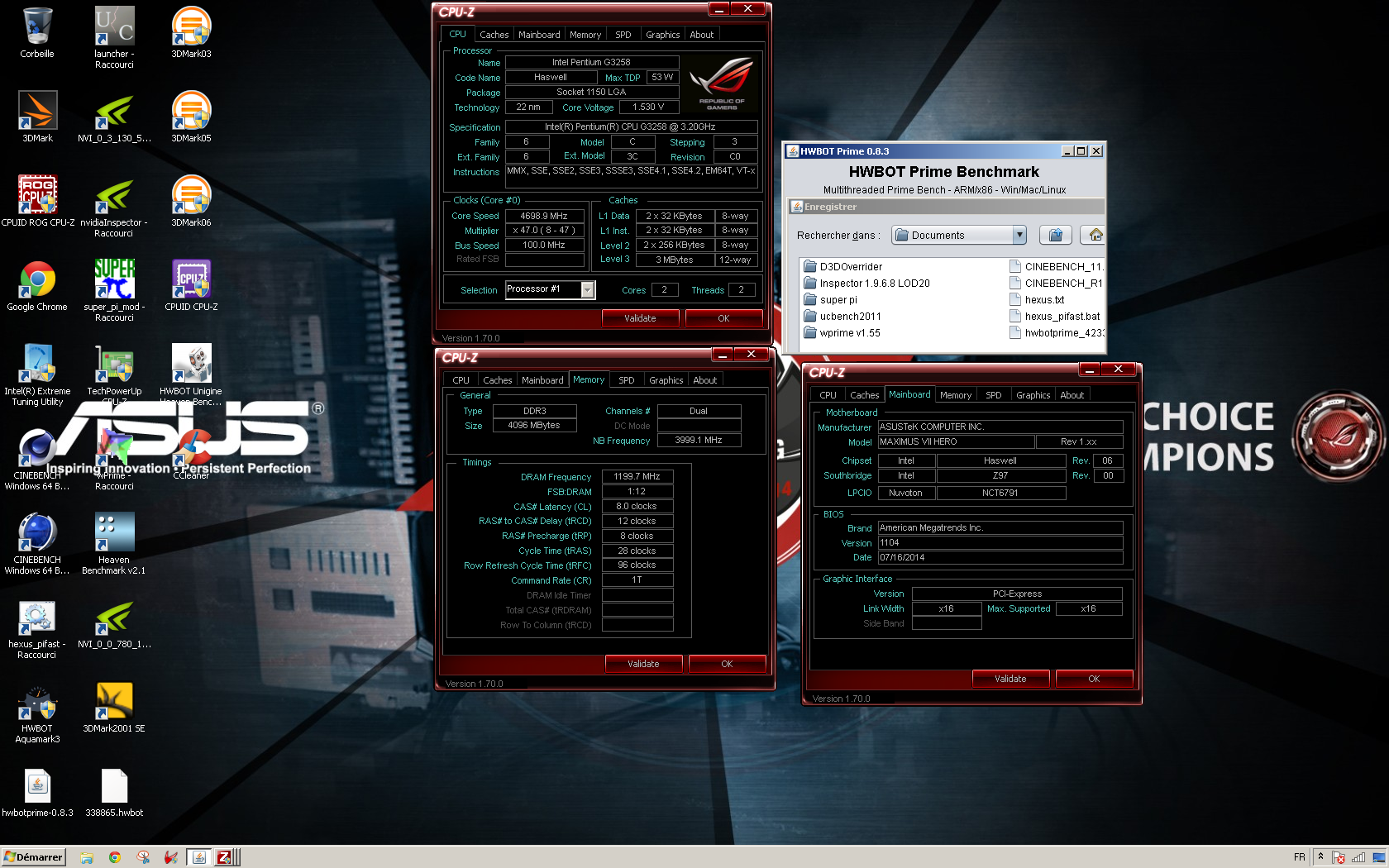Click the Action Center flag tray icon
The height and width of the screenshot is (868, 1389).
point(1339,857)
